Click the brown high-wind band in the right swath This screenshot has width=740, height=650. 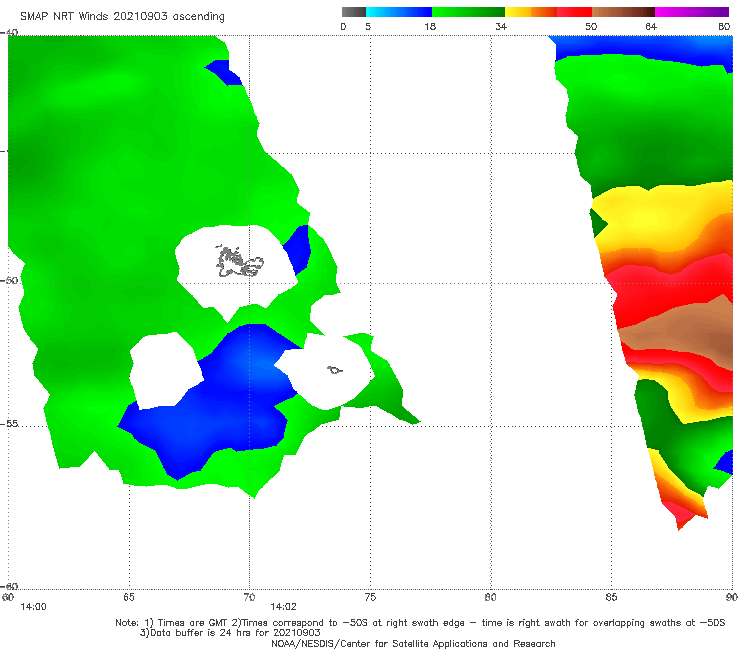684,330
